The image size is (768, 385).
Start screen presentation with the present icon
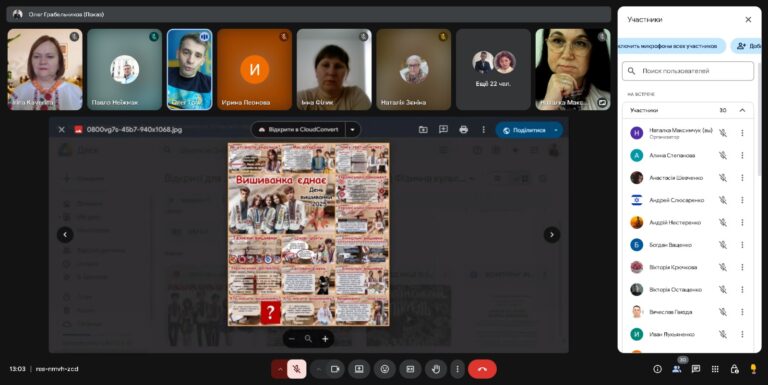tap(359, 369)
